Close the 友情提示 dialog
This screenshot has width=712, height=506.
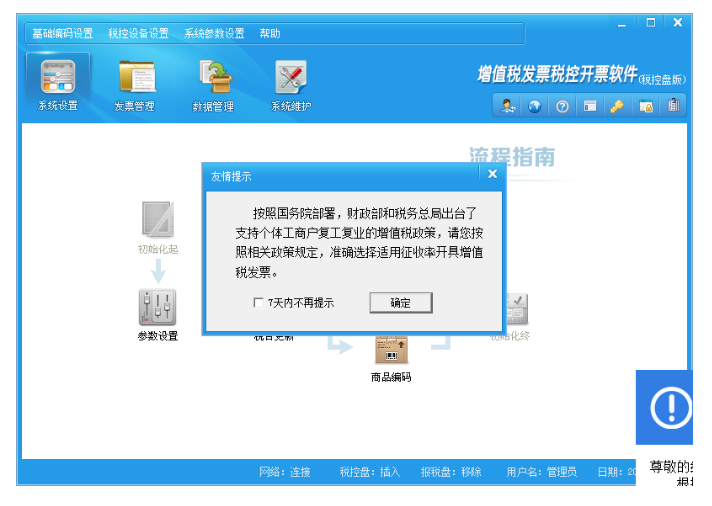(x=491, y=174)
